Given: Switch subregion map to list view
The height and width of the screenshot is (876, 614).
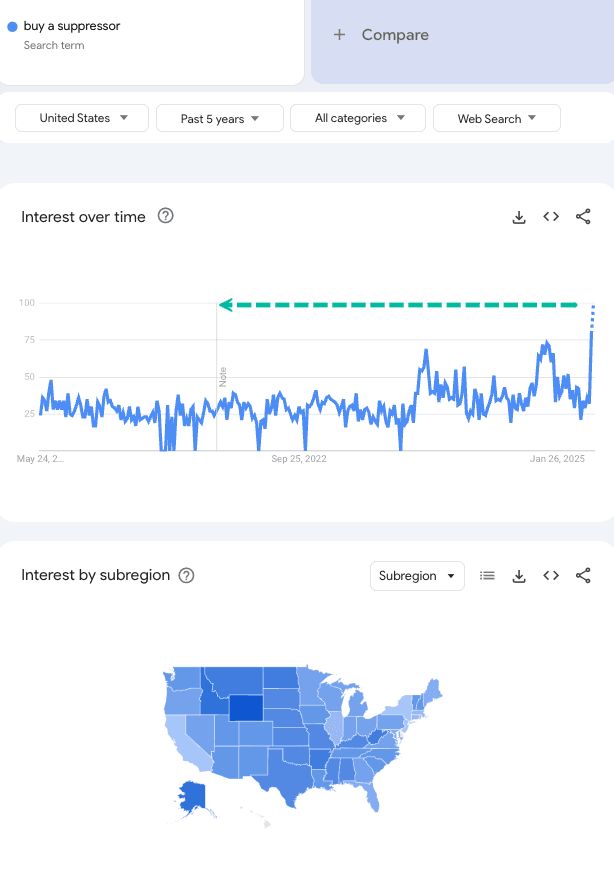Looking at the screenshot, I should (x=487, y=576).
